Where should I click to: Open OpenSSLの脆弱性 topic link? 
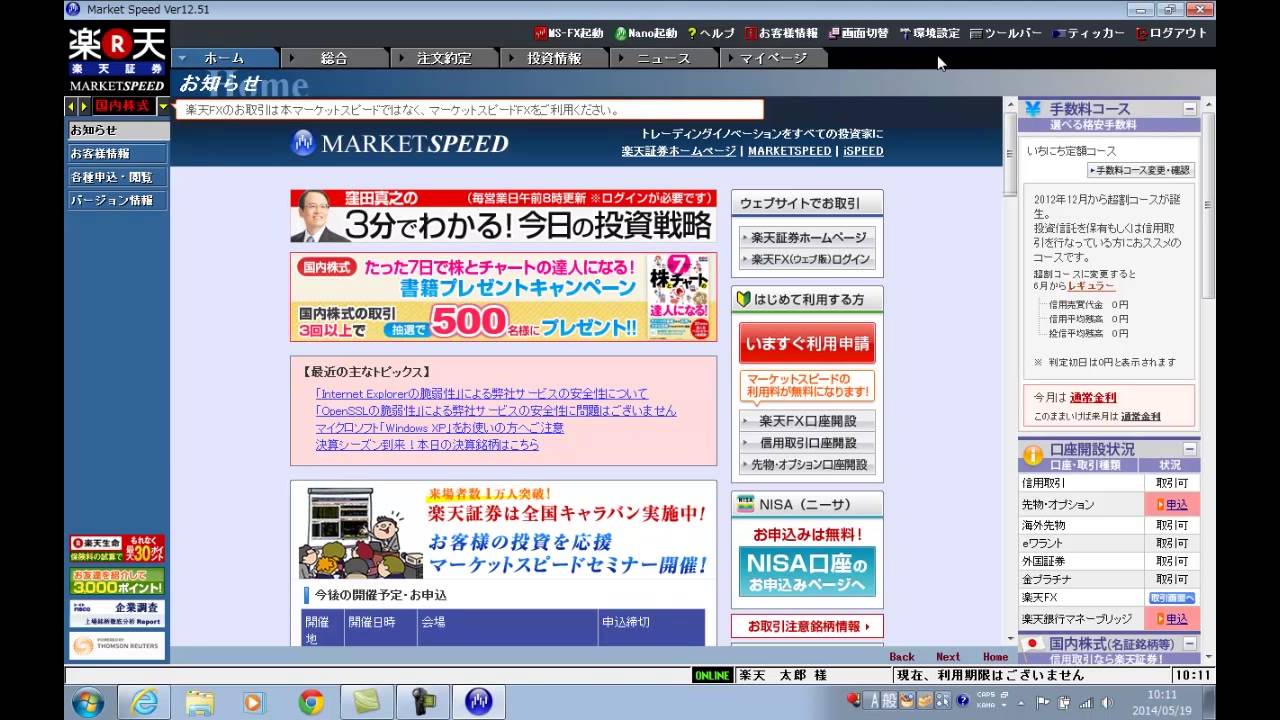[495, 411]
